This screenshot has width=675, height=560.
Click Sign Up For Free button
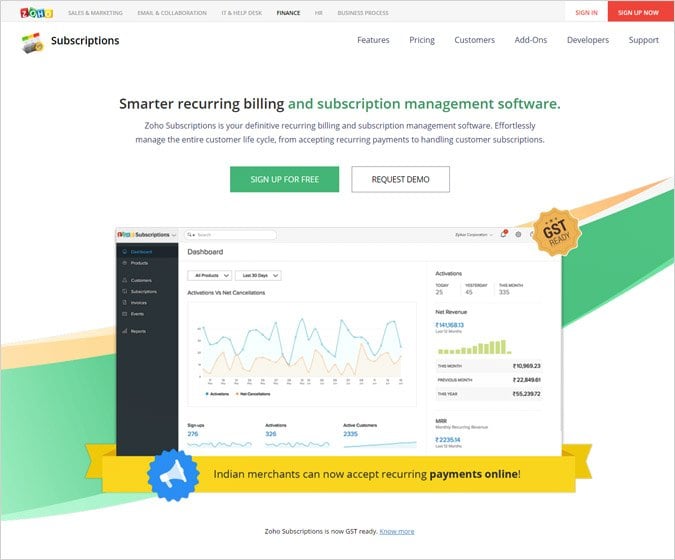pos(285,179)
